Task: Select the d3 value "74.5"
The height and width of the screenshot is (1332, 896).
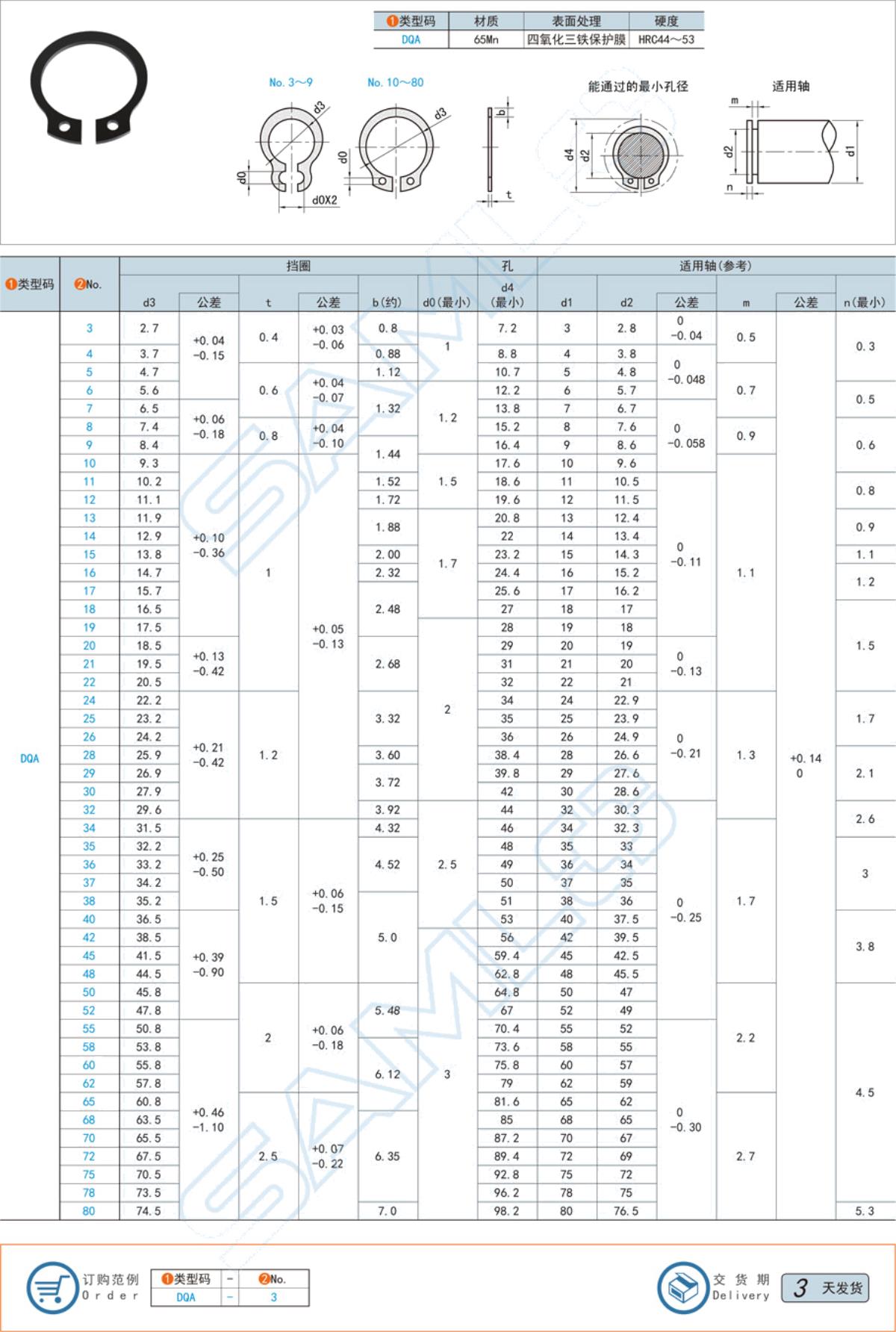Action: (149, 1211)
